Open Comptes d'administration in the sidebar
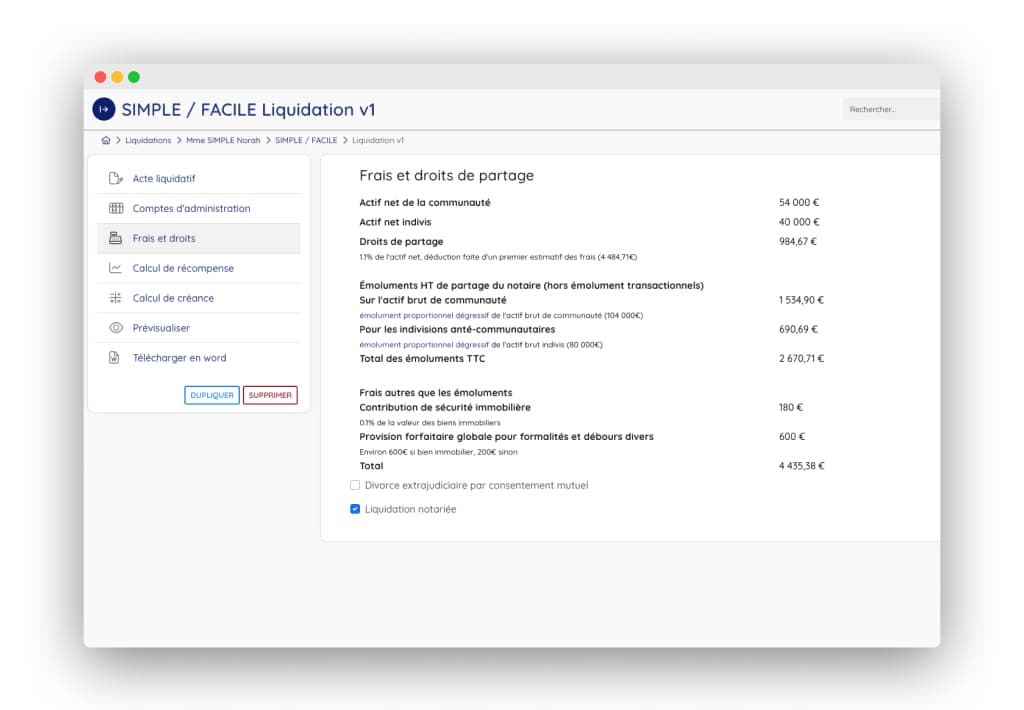1024x710 pixels. point(191,209)
